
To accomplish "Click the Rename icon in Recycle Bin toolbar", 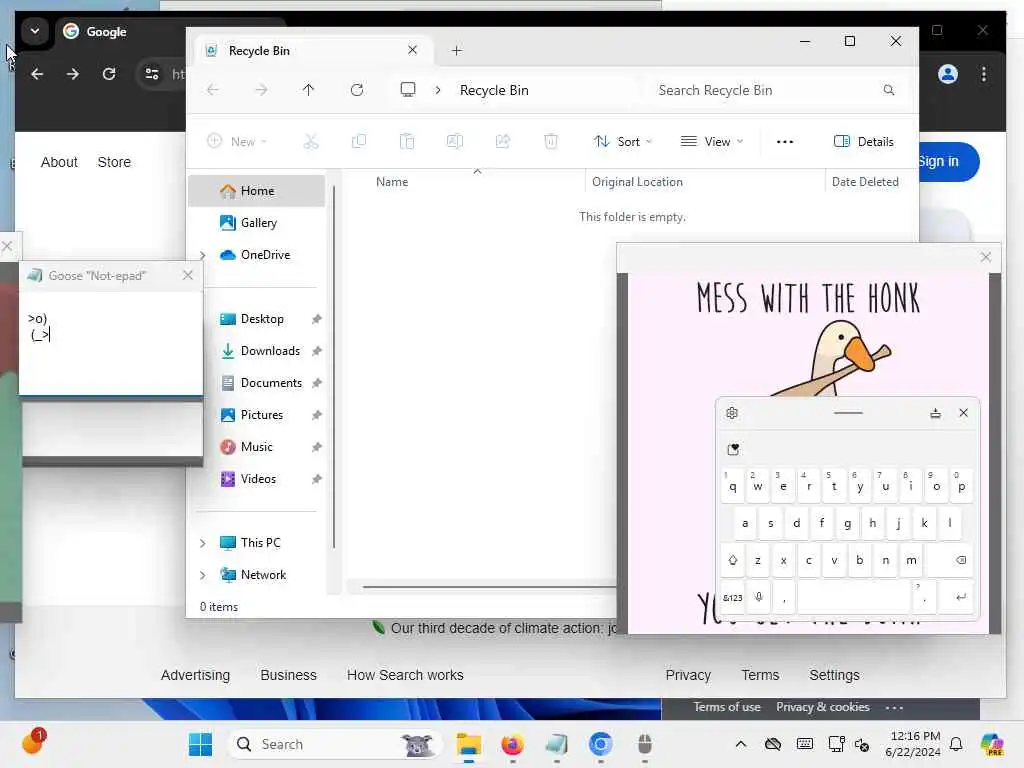I will [x=455, y=141].
